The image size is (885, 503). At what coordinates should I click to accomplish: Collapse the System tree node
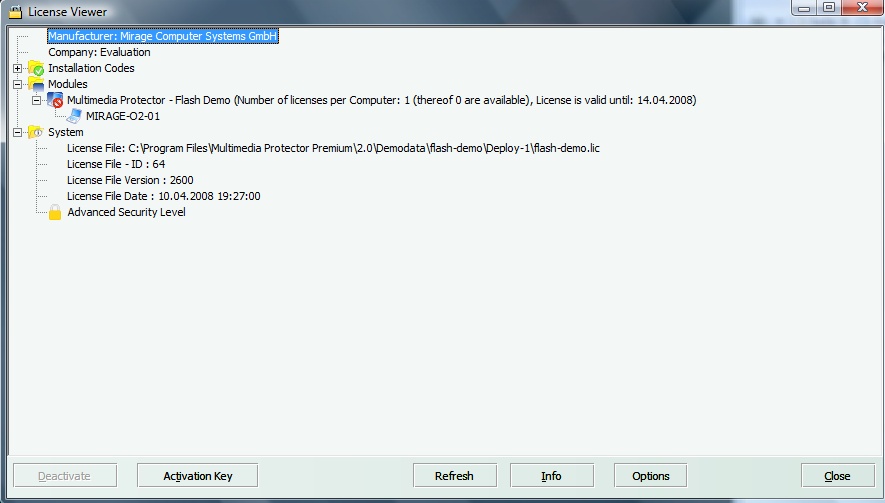click(18, 133)
